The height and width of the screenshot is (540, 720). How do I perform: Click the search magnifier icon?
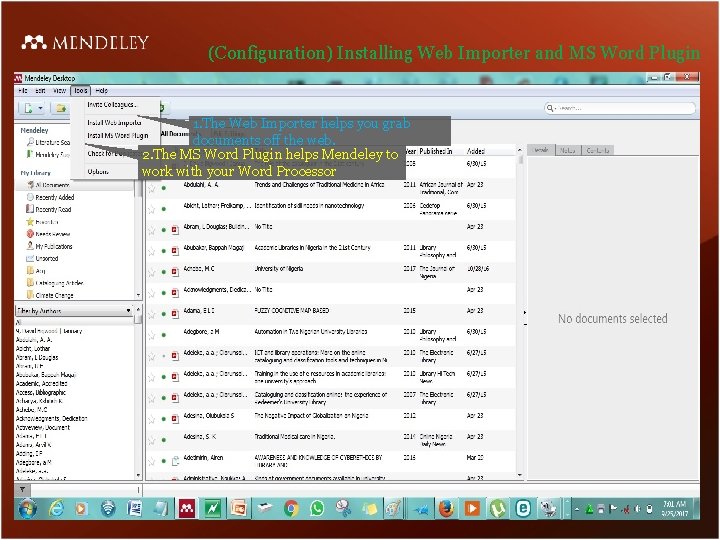[550, 108]
